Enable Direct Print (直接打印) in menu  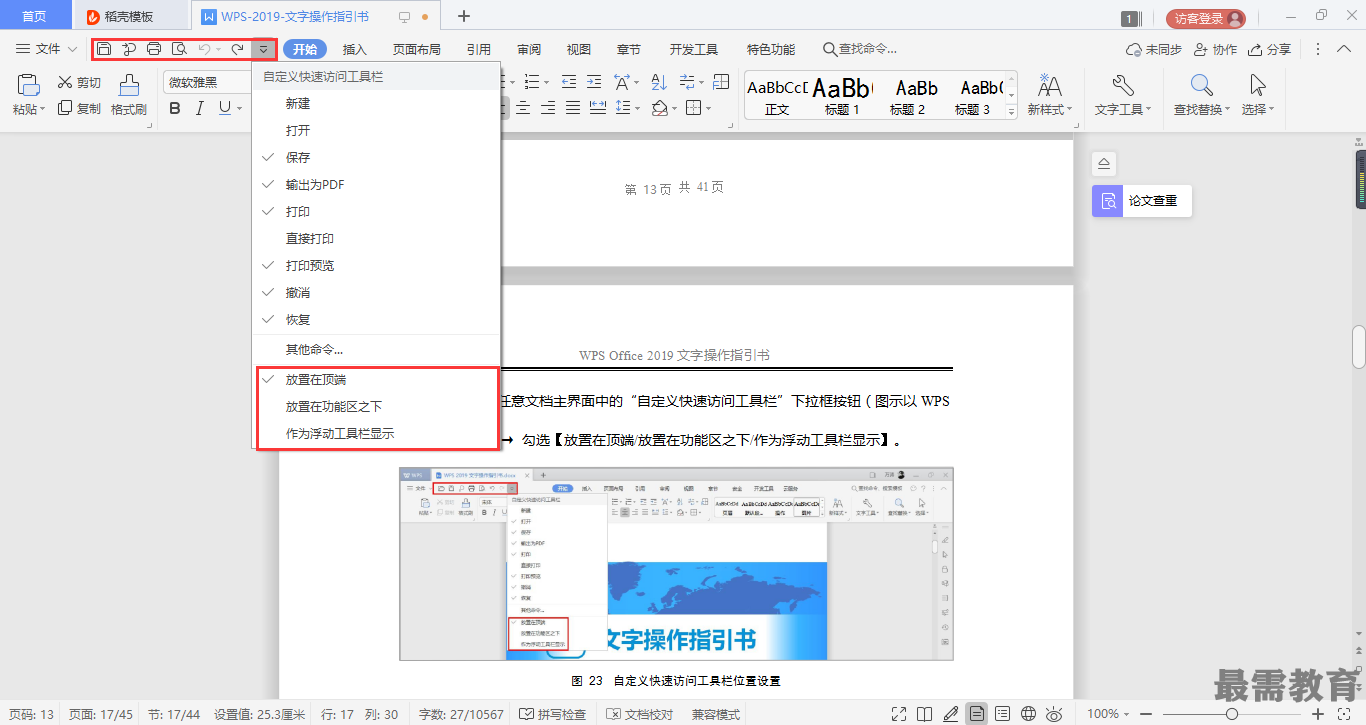pyautogui.click(x=376, y=239)
